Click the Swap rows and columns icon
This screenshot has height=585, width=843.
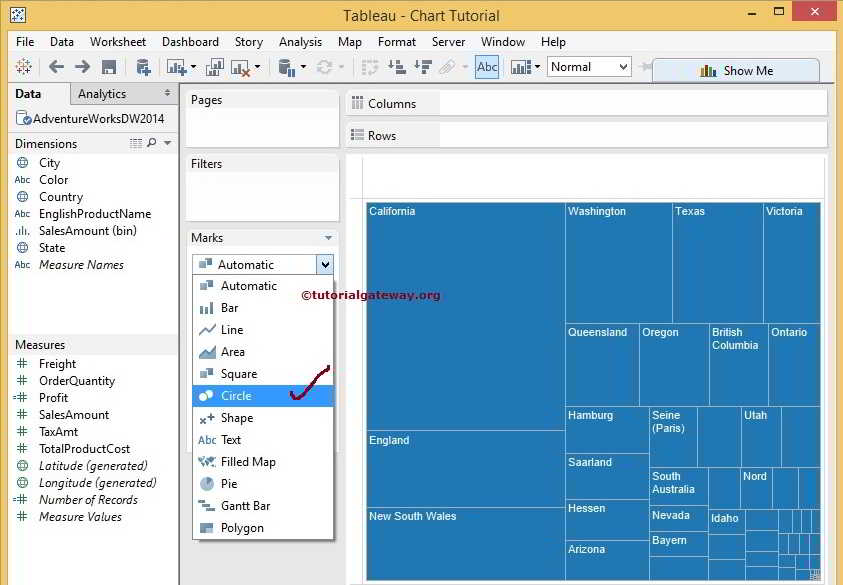click(369, 67)
